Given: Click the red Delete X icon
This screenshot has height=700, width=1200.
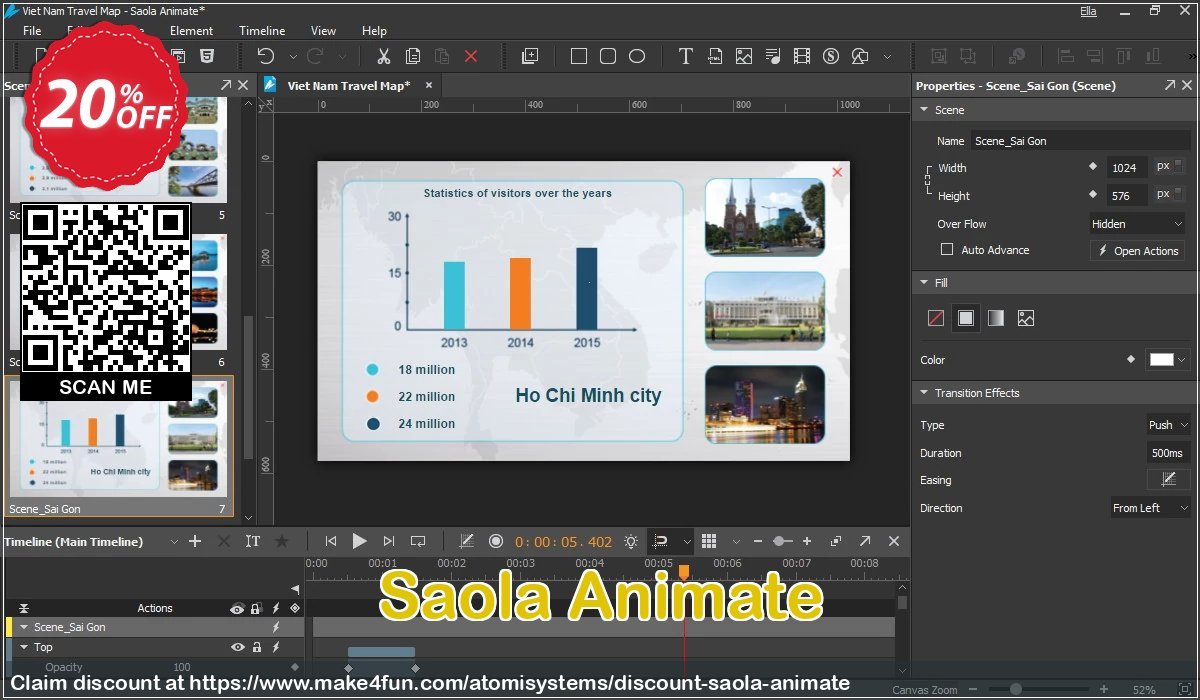Looking at the screenshot, I should click(x=471, y=56).
